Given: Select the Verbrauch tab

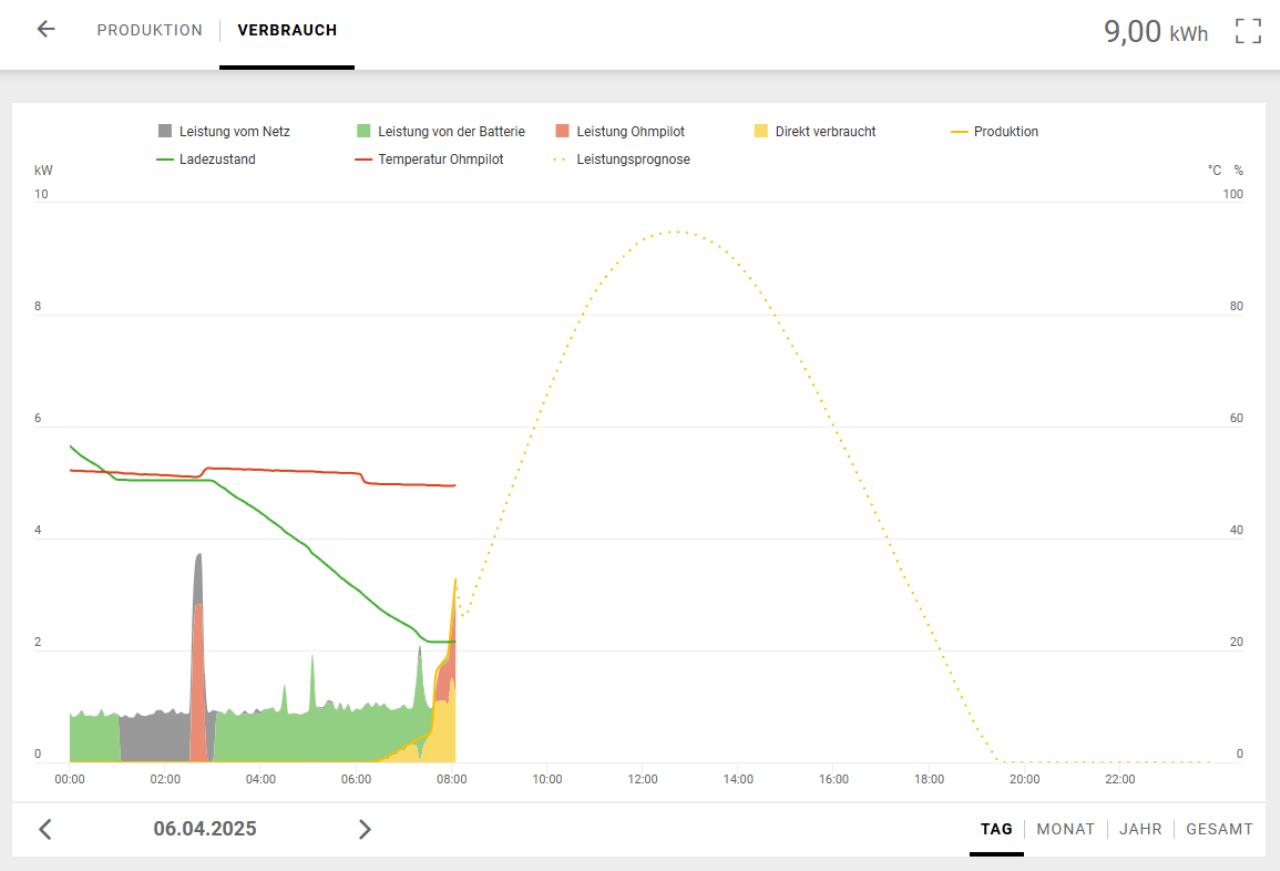Looking at the screenshot, I should (287, 30).
